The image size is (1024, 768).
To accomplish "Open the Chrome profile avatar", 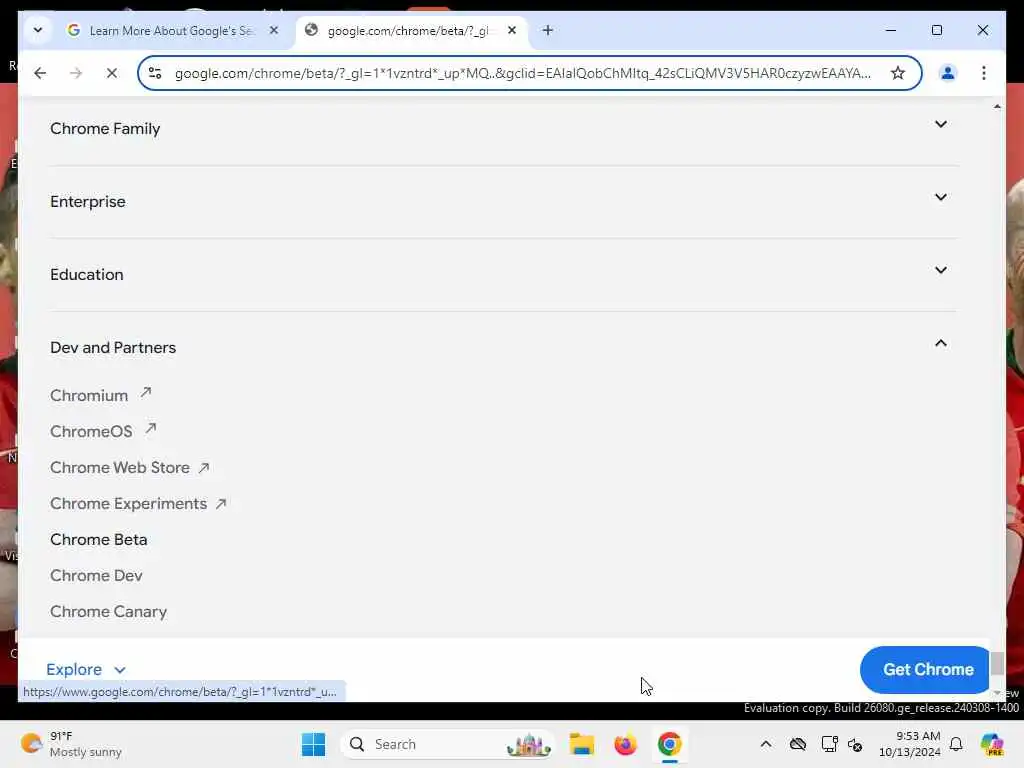I will pyautogui.click(x=948, y=73).
